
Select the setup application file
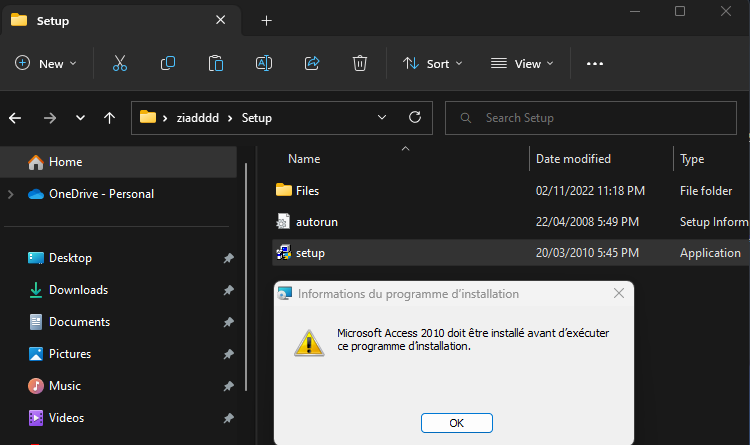[511, 253]
